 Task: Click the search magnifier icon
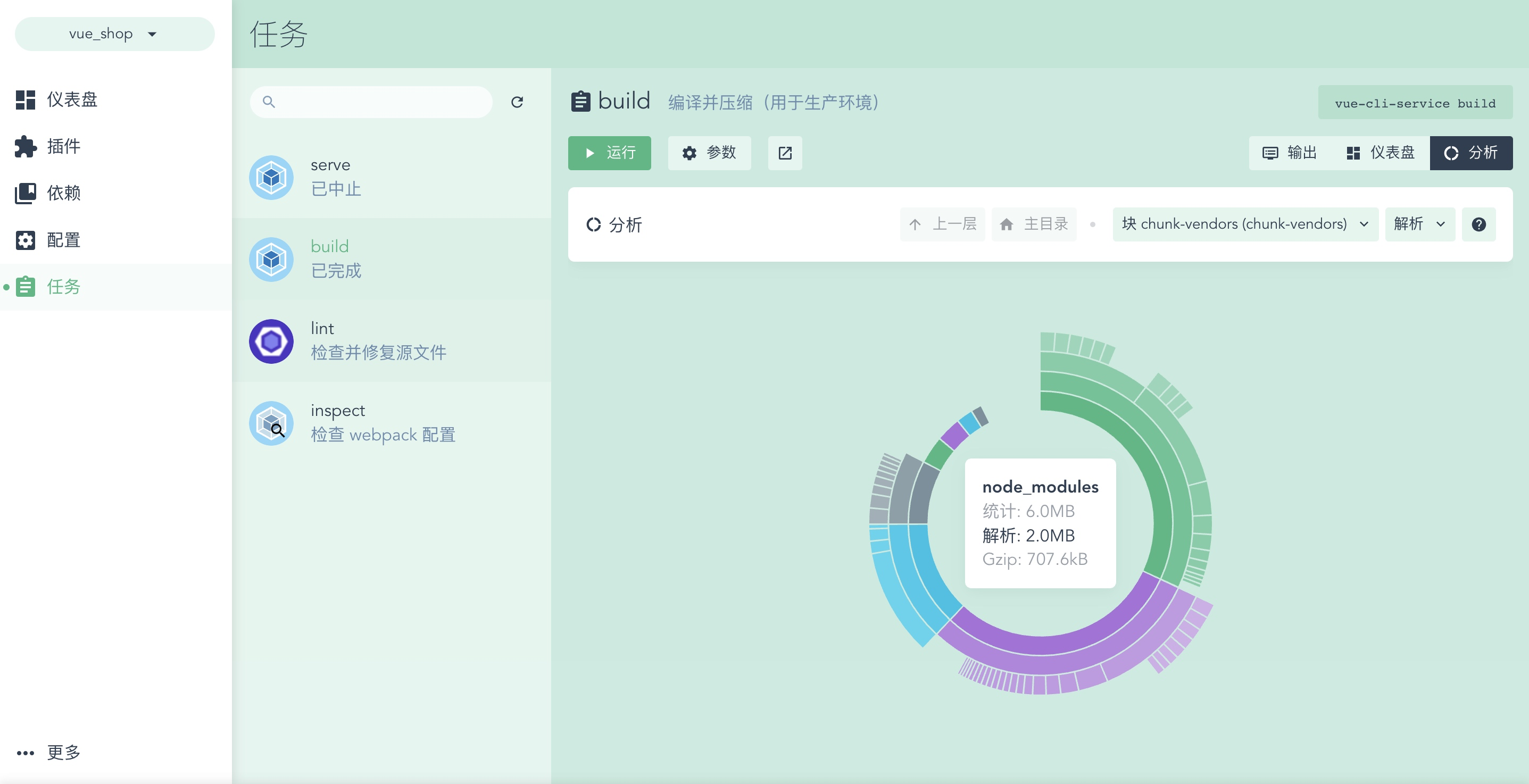point(269,102)
